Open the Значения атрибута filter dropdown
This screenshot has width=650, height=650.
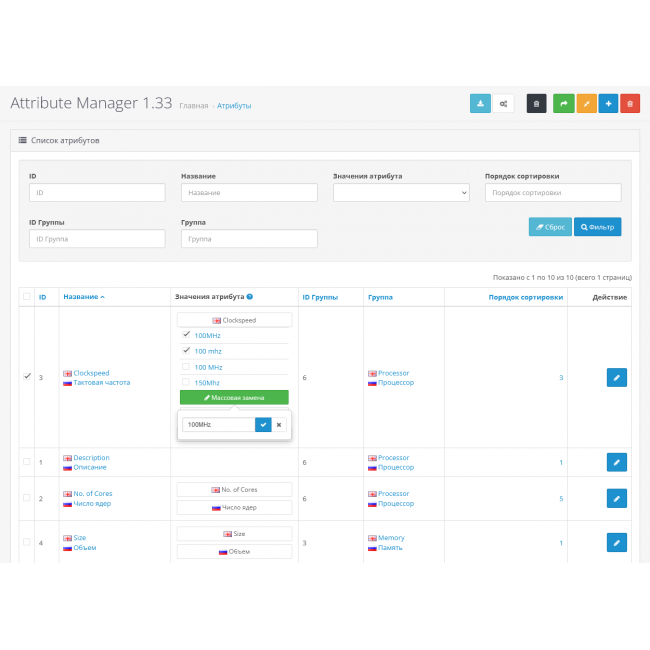coord(401,193)
